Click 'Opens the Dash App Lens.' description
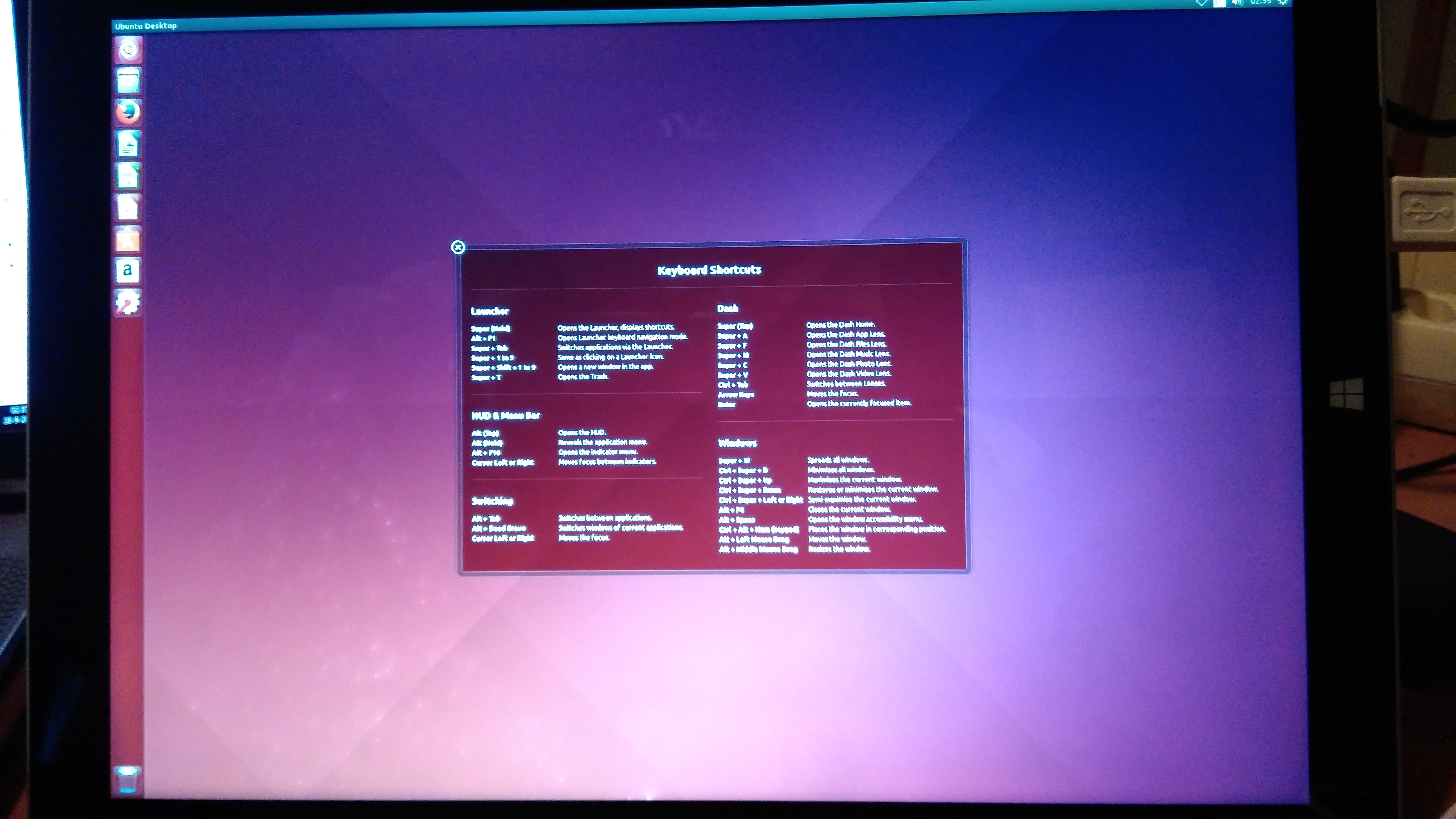Screen dimensions: 1456x819 (846, 335)
